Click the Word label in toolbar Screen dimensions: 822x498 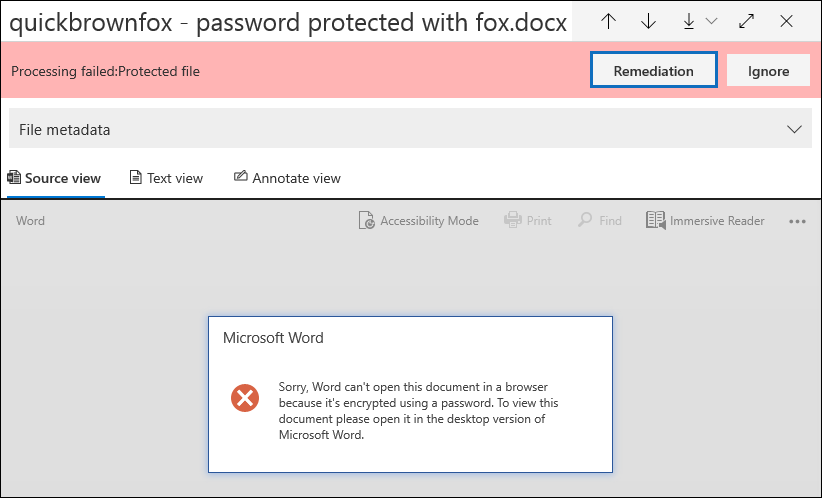pyautogui.click(x=30, y=221)
